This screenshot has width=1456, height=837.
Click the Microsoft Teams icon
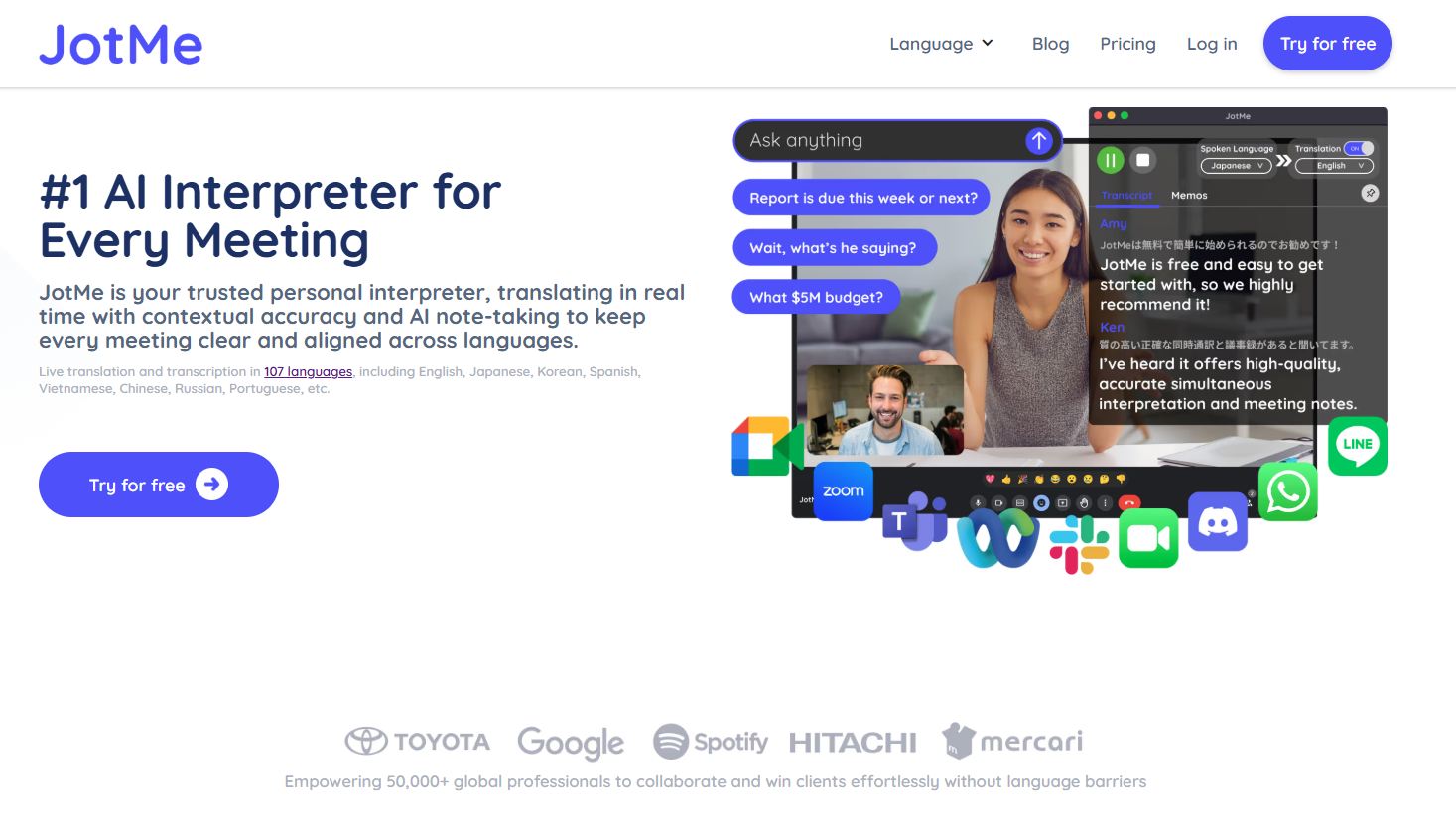pos(915,520)
